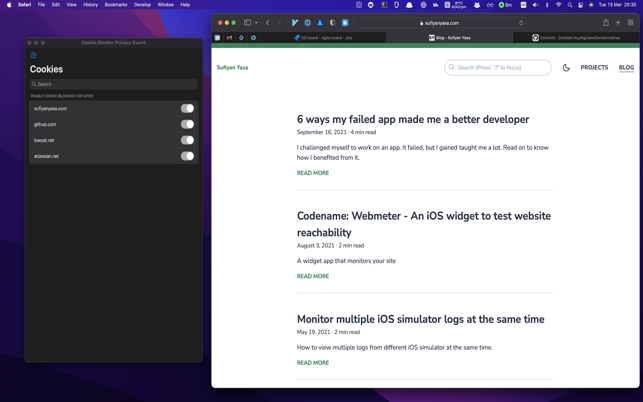The image size is (643, 402).
Task: Go to the BLOG page link
Action: tap(626, 67)
